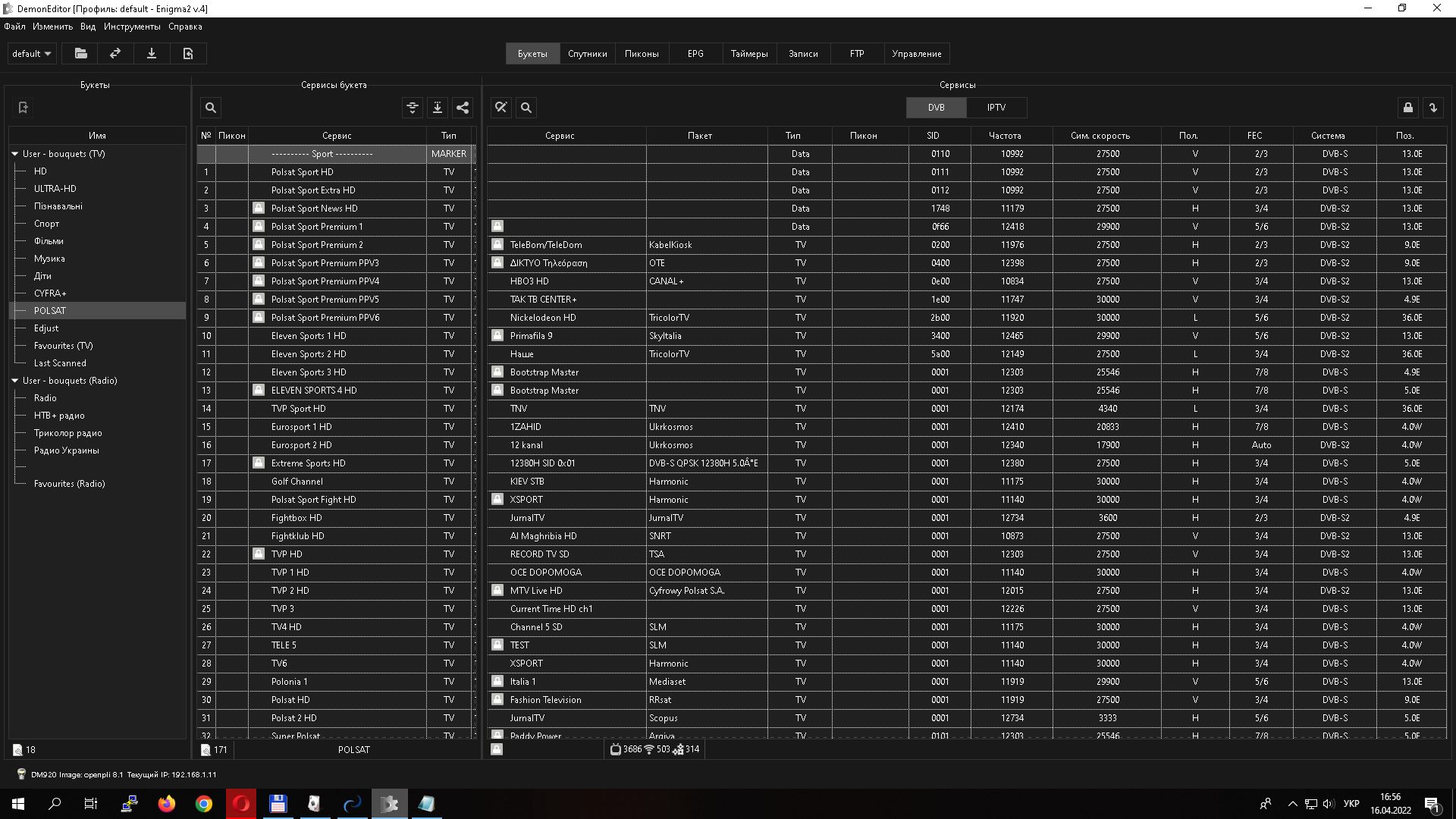Open Firefox from the taskbar
The height and width of the screenshot is (819, 1456).
pos(167,804)
